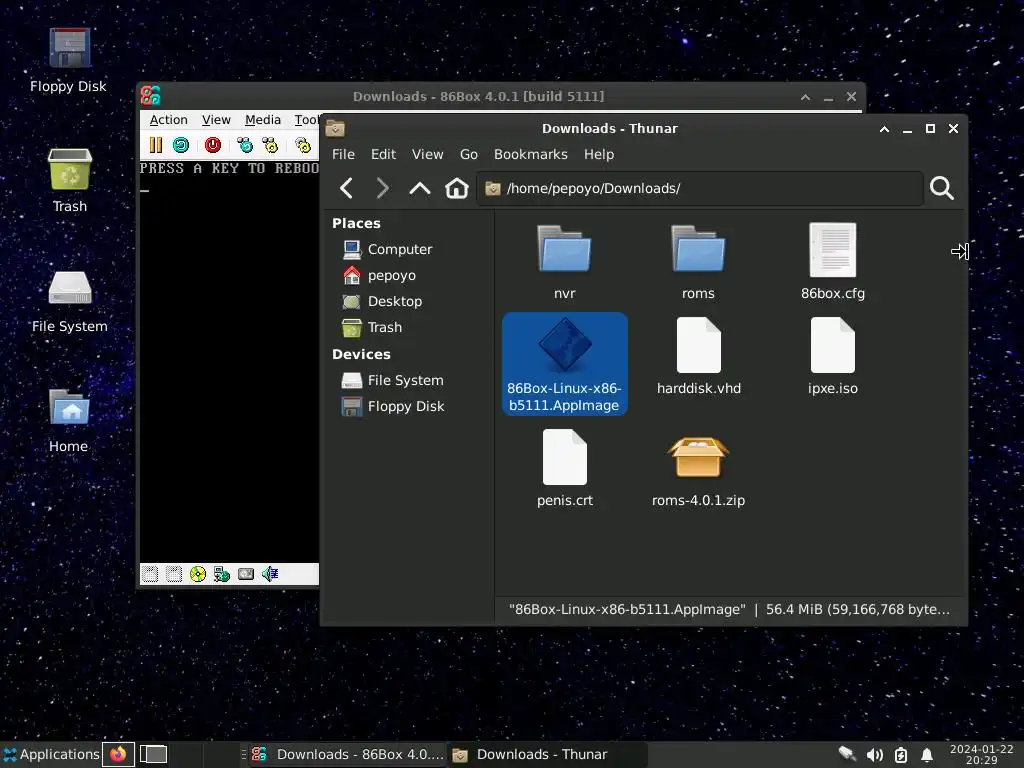
Task: Click the CD-ROM disc icon in 86Box status bar
Action: tap(198, 574)
